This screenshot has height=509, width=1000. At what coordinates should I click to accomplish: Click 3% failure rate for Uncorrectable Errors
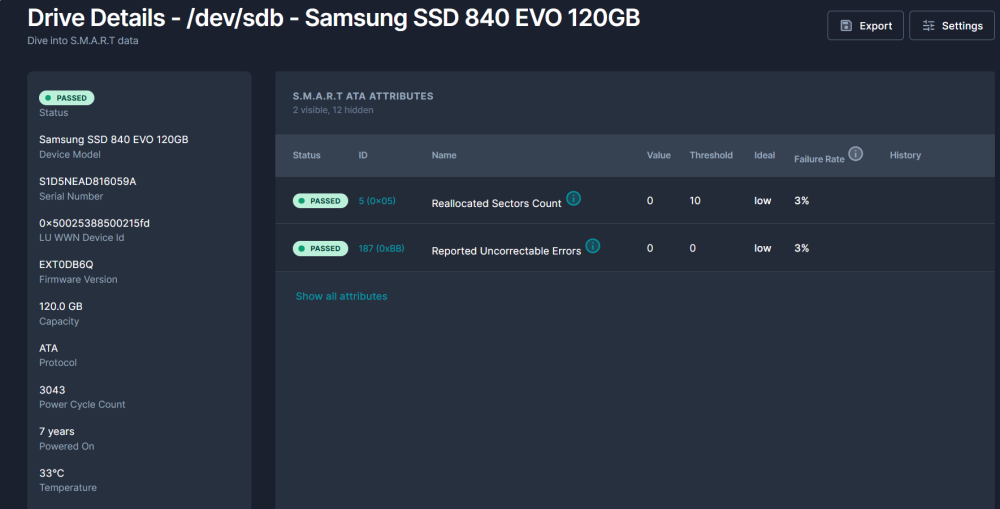tap(802, 248)
